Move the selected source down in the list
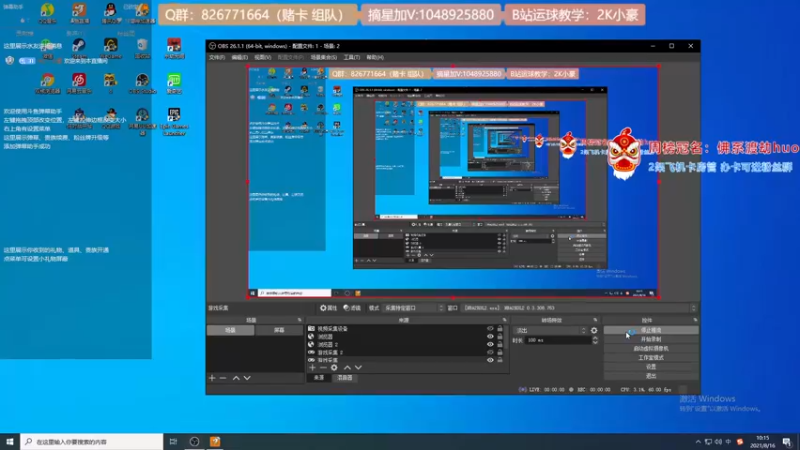The image size is (800, 450). pos(358,367)
